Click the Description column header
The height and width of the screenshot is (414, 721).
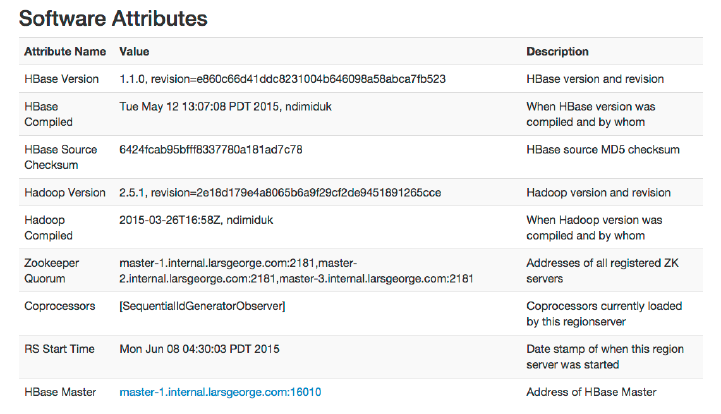557,51
